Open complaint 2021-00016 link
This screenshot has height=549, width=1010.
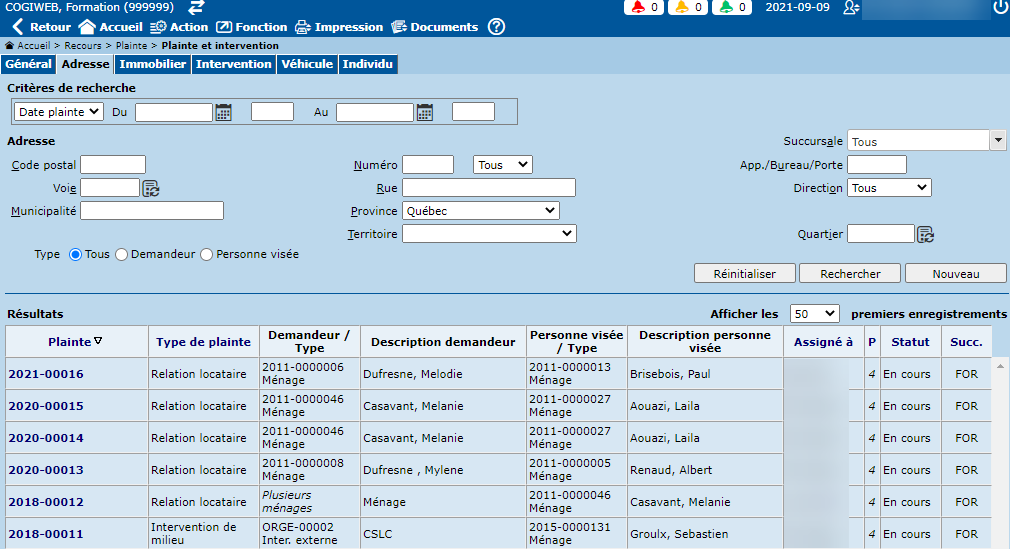pos(46,374)
